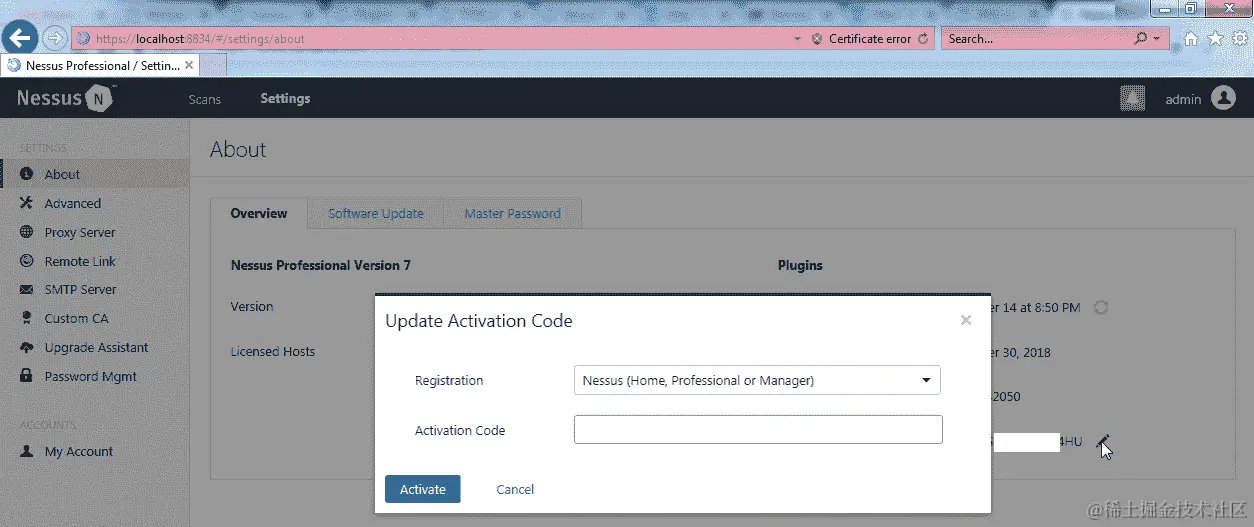Click the Custom CA certificate icon
The width and height of the screenshot is (1254, 527).
pos(27,318)
